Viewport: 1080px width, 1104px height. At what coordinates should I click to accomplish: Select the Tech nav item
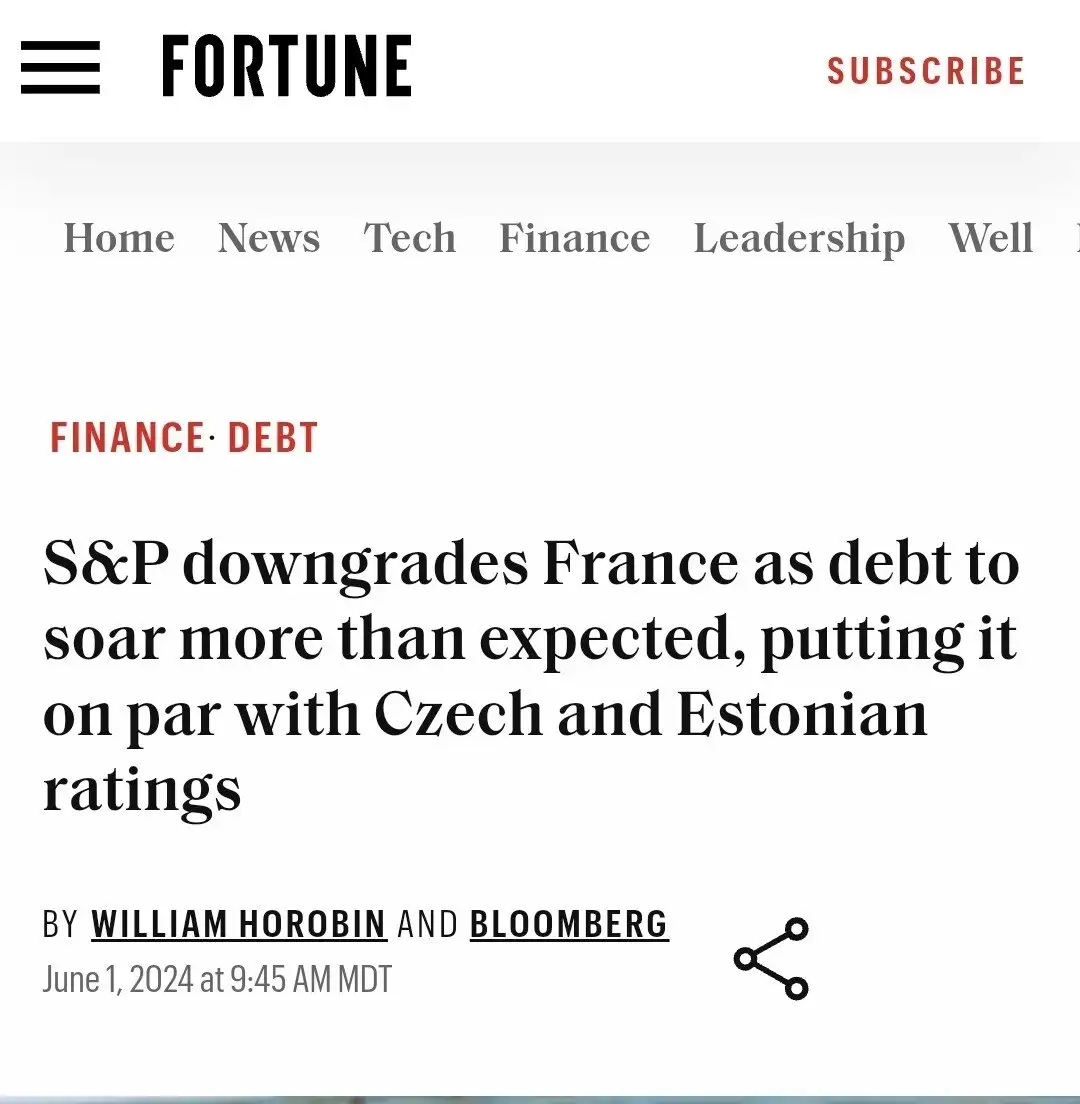pos(410,237)
